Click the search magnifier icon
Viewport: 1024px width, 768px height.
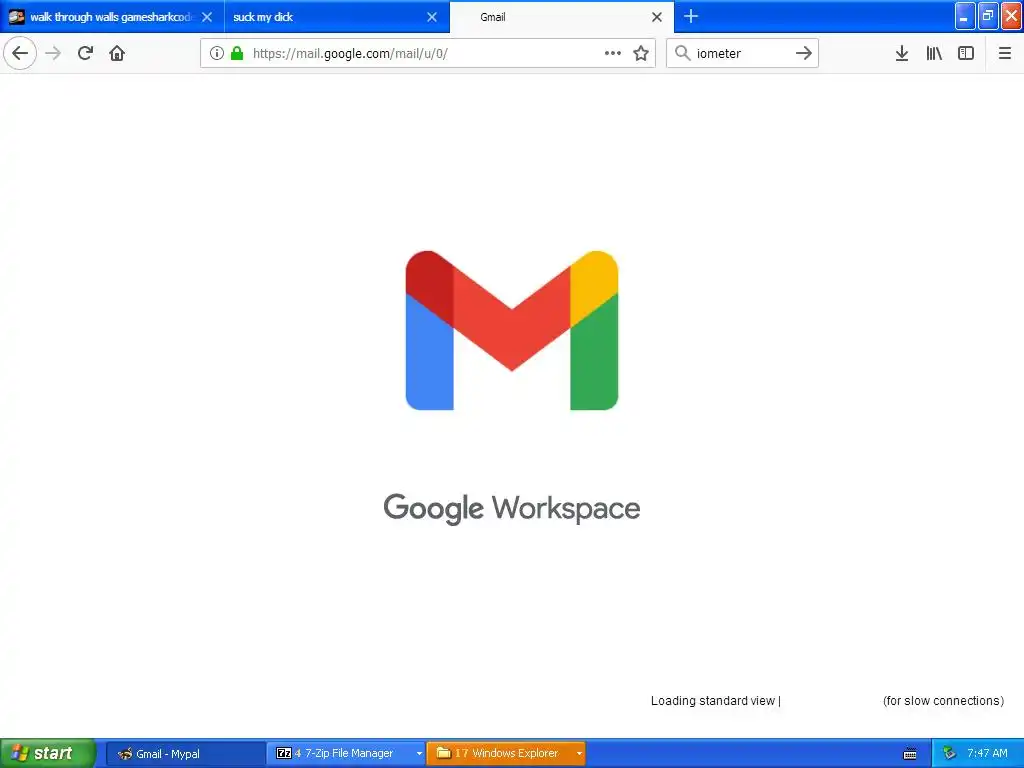[x=682, y=53]
